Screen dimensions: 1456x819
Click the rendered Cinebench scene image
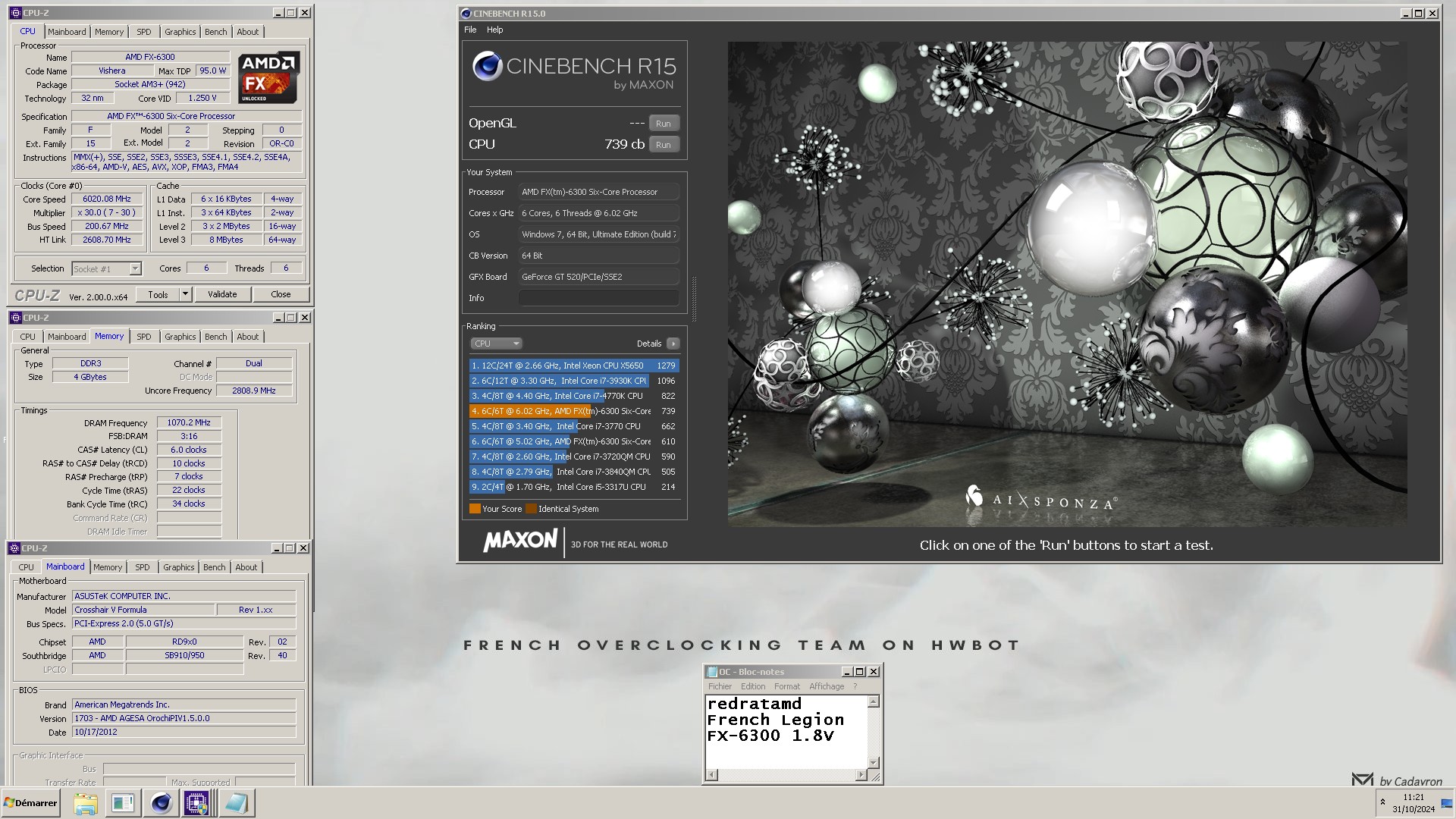tap(1067, 284)
